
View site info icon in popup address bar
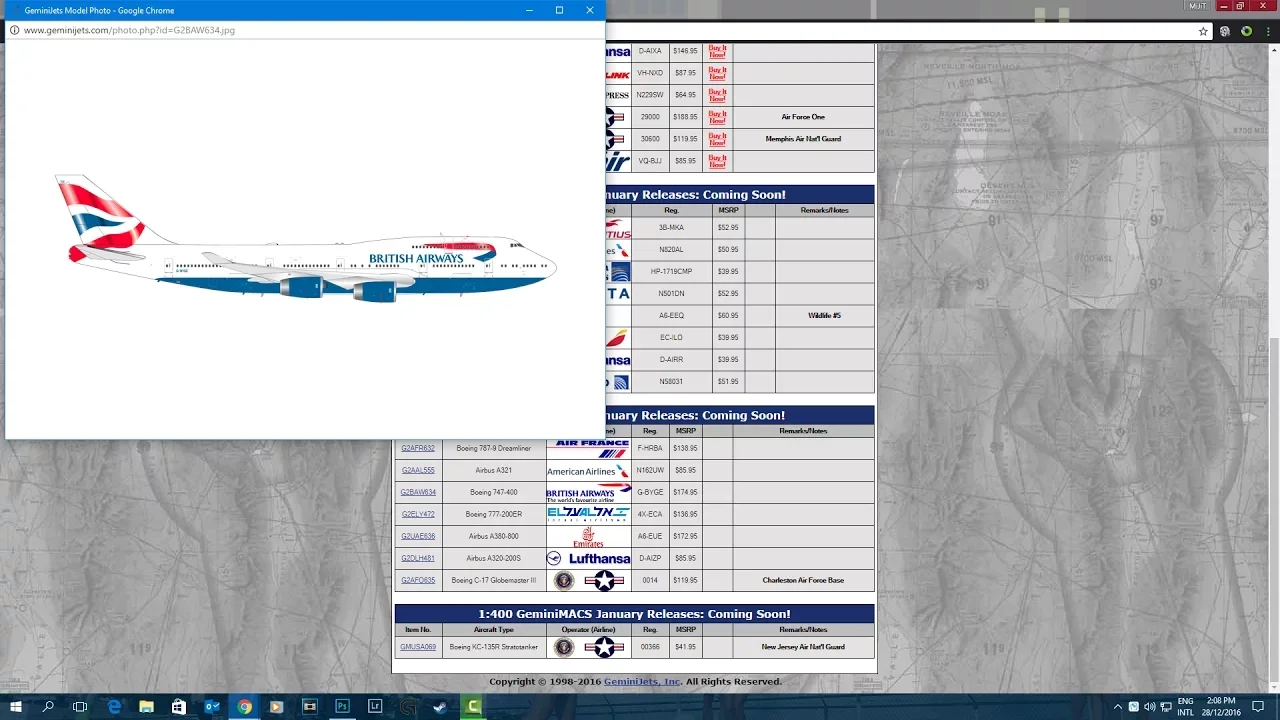pos(14,30)
